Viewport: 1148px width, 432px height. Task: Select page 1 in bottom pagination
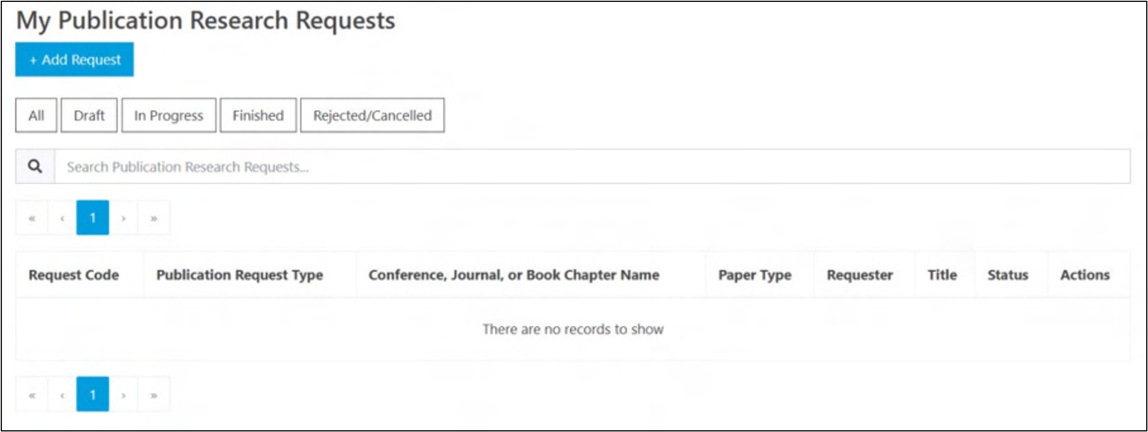(93, 395)
